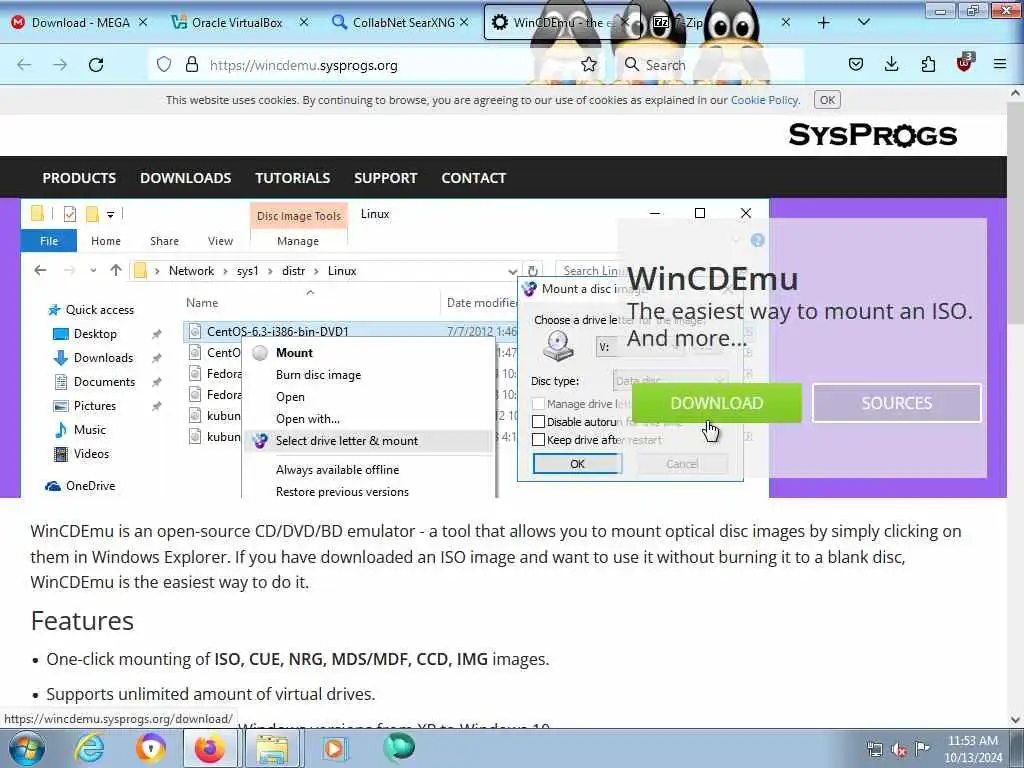Image resolution: width=1024 pixels, height=768 pixels.
Task: Click the SysProgs logo
Action: tap(872, 135)
